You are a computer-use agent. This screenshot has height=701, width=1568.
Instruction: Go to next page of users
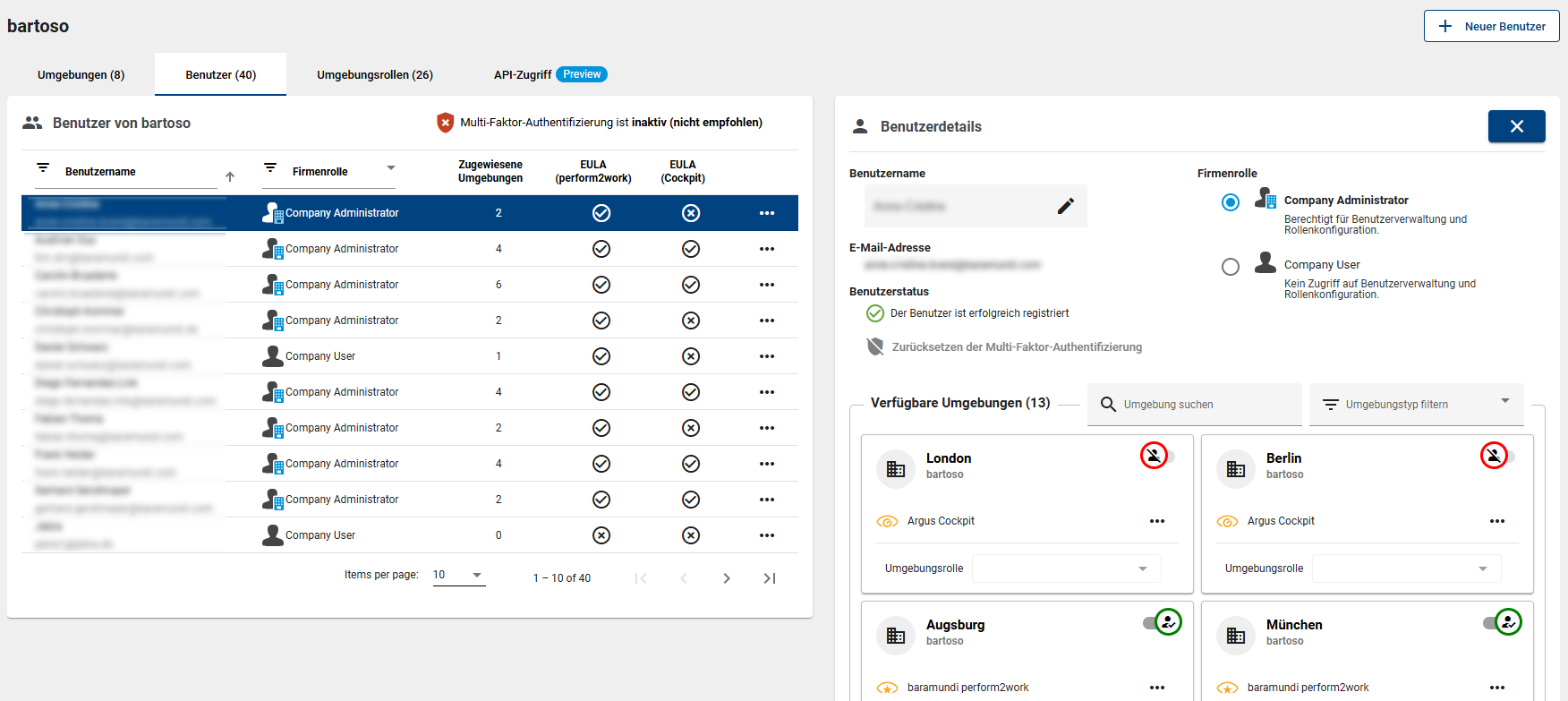tap(727, 578)
